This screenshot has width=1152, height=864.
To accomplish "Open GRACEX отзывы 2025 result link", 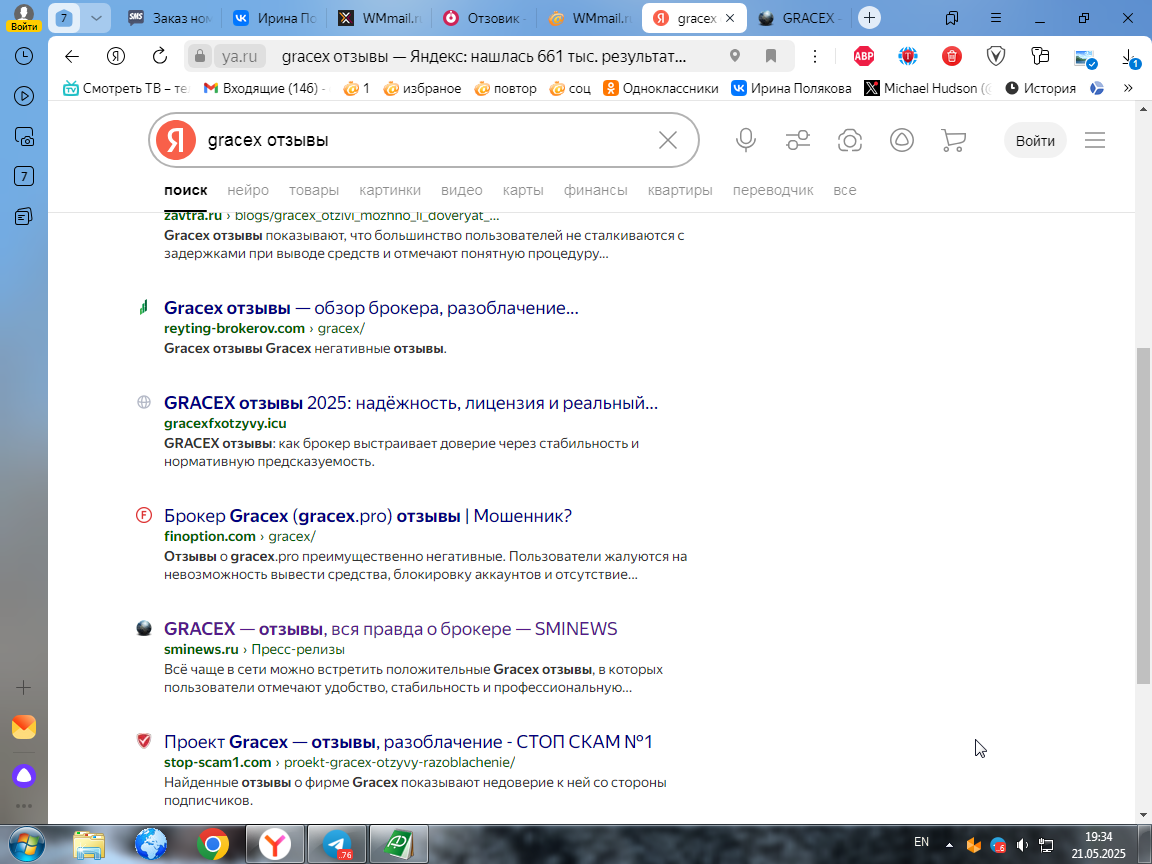I will pos(411,403).
